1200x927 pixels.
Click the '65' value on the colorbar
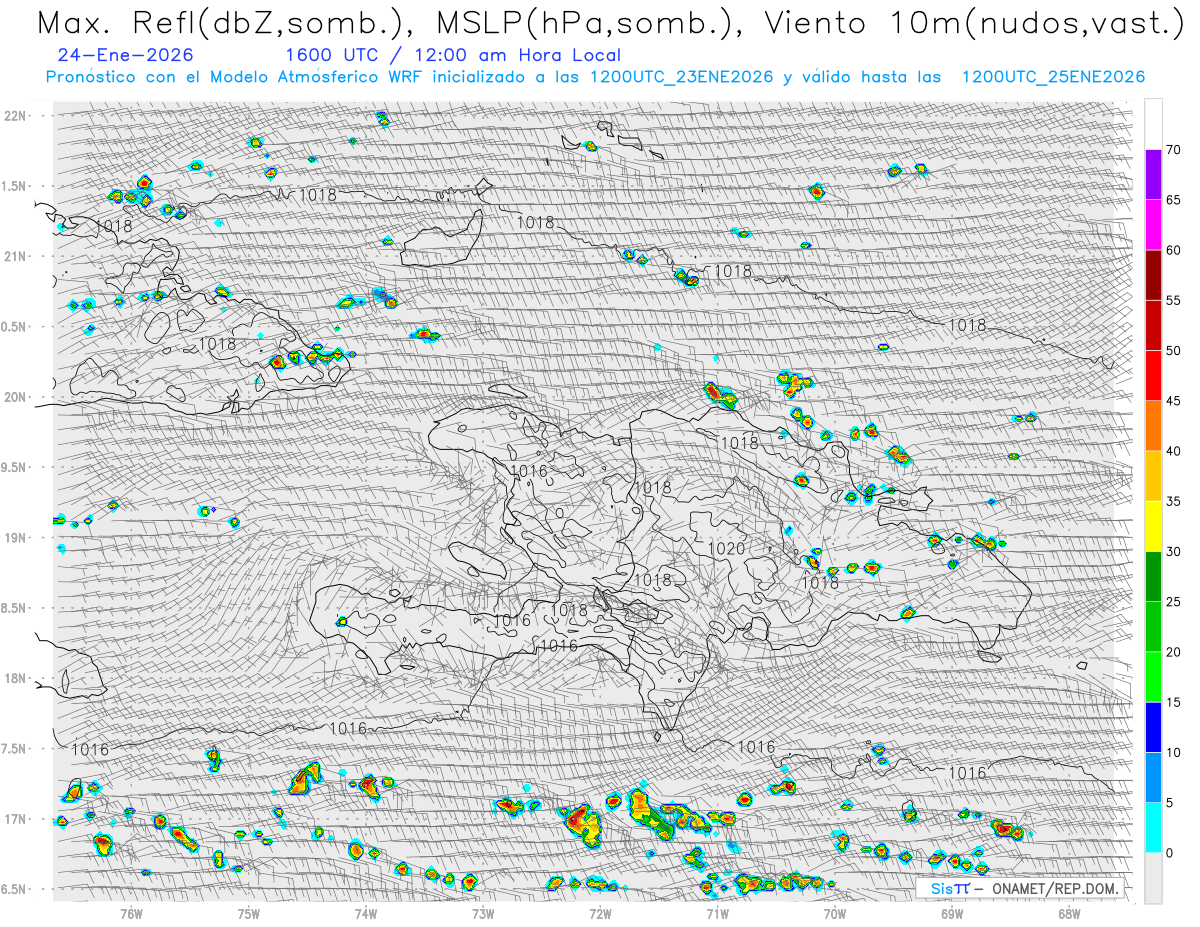[1174, 200]
